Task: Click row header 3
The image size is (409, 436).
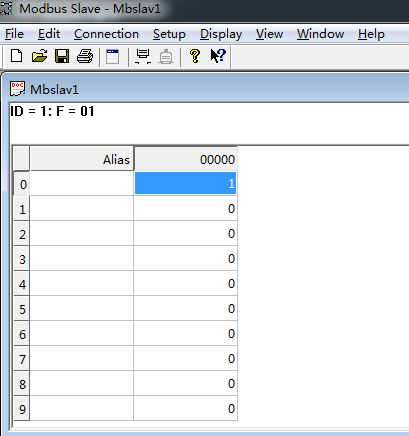Action: tap(22, 259)
